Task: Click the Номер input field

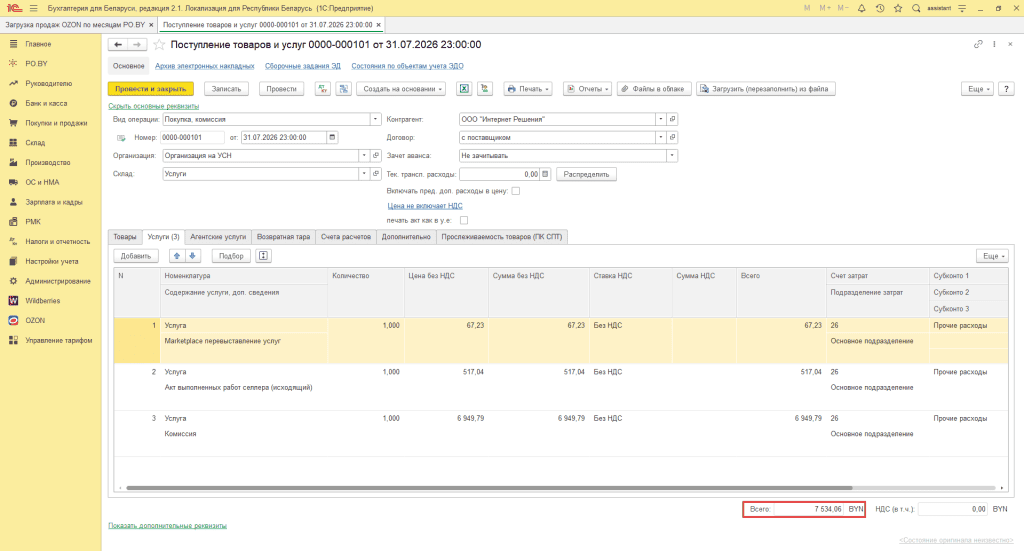Action: (x=193, y=138)
